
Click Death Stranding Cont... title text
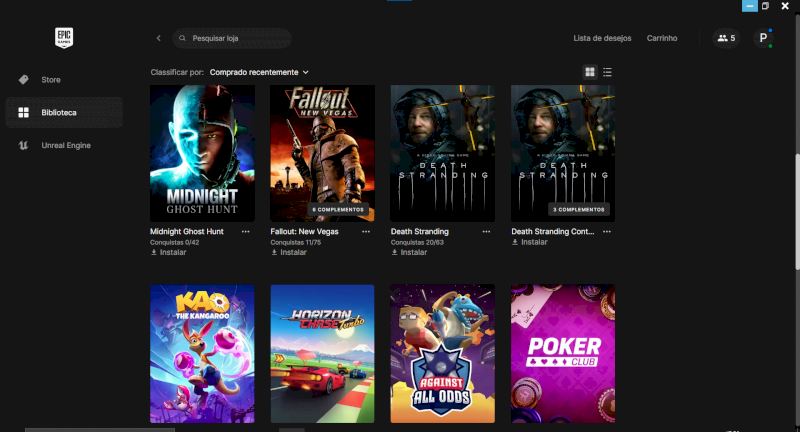click(553, 232)
